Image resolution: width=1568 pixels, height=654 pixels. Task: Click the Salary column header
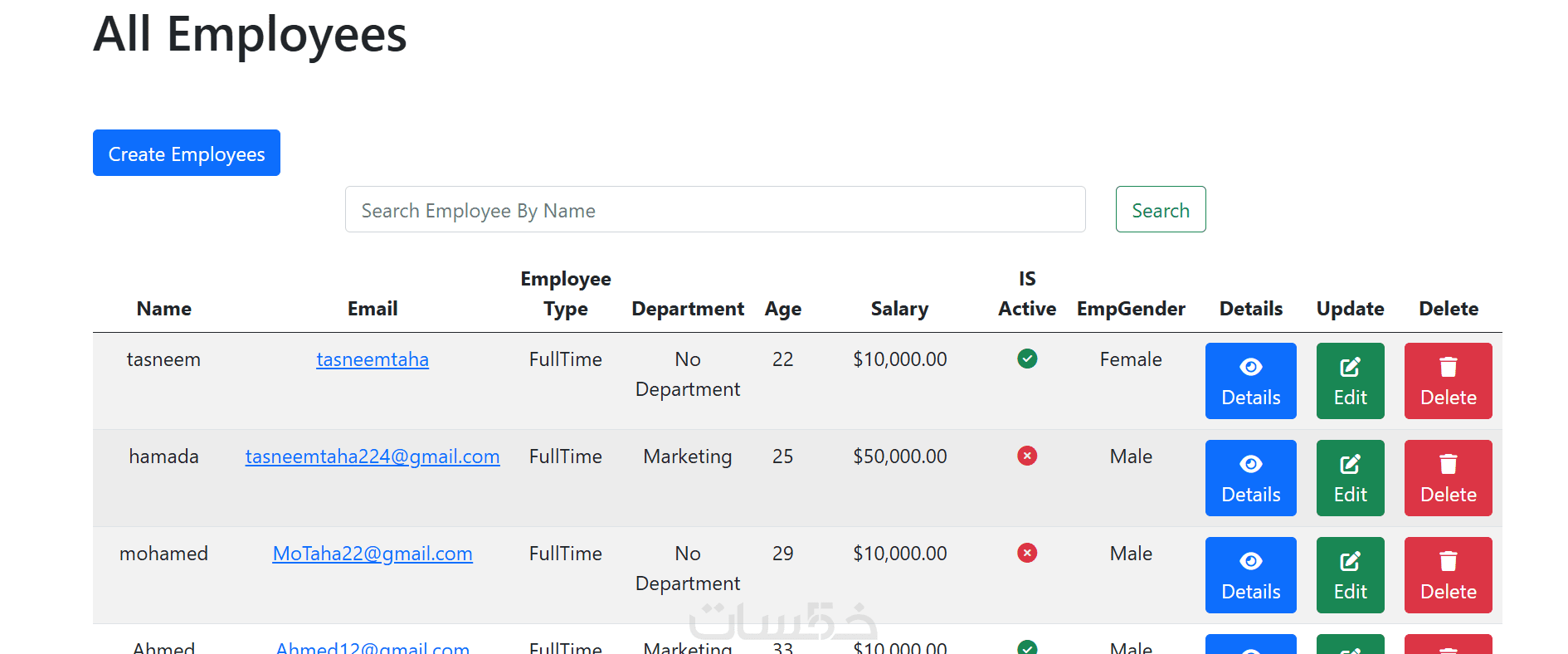899,309
